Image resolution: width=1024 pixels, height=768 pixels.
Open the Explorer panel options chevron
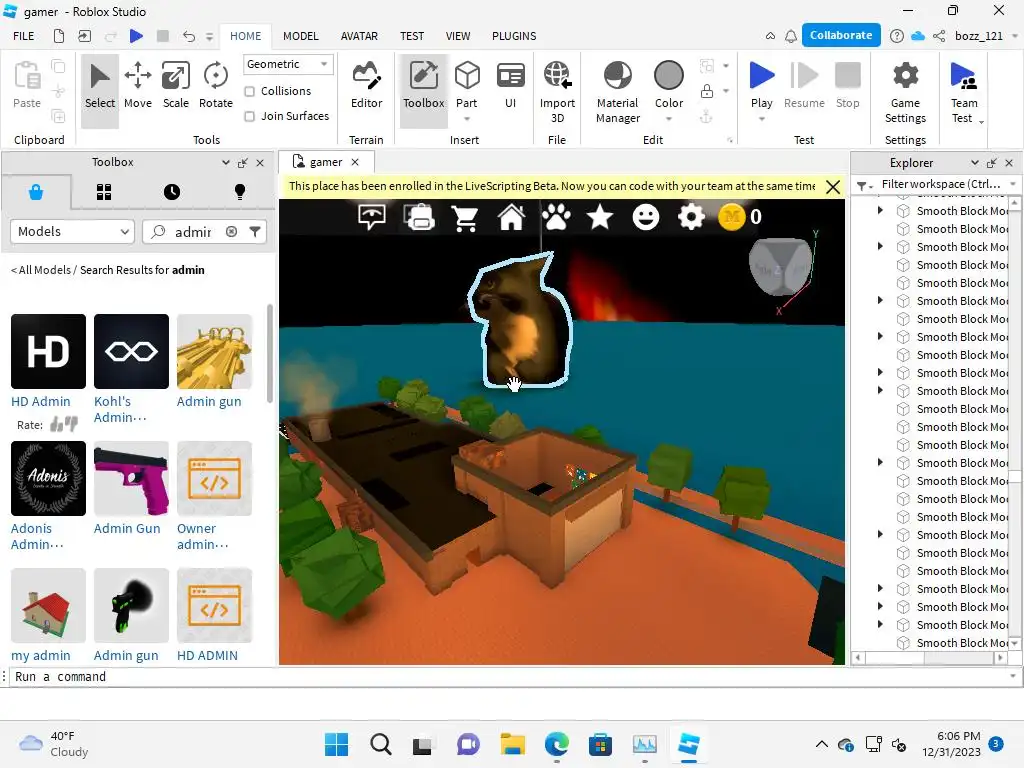(x=974, y=163)
